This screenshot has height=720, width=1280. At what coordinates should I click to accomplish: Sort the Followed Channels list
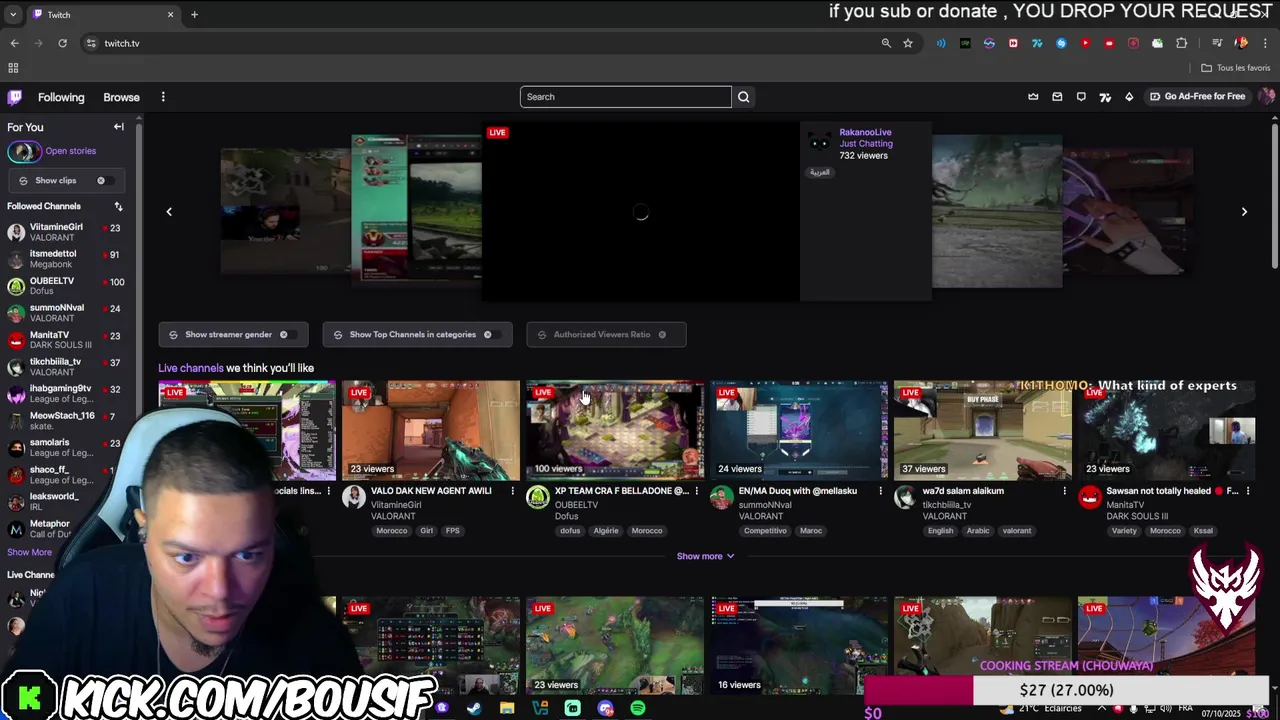(118, 206)
